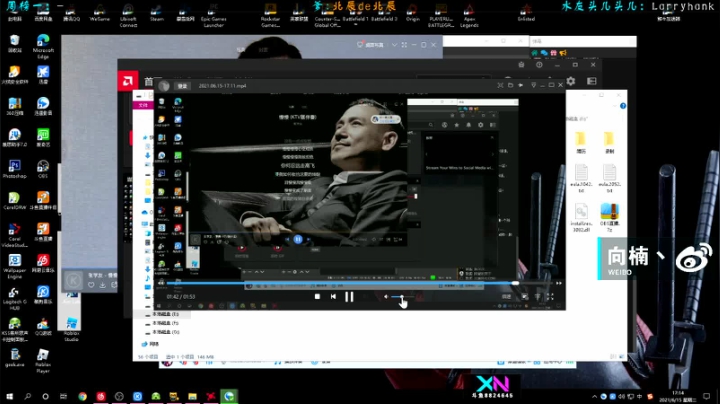Open Ubisoft Connect desktop shortcut
The image size is (720, 404).
click(128, 15)
